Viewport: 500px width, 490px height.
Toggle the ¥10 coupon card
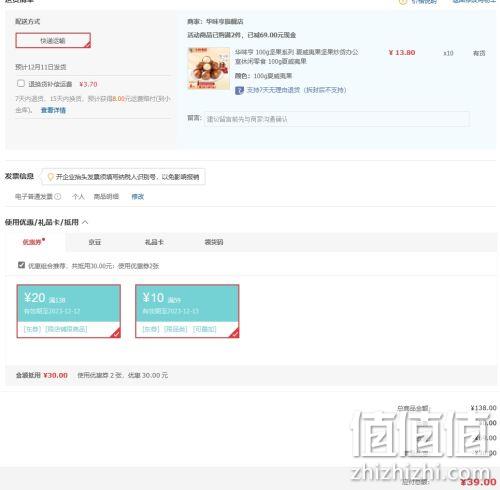coord(187,311)
